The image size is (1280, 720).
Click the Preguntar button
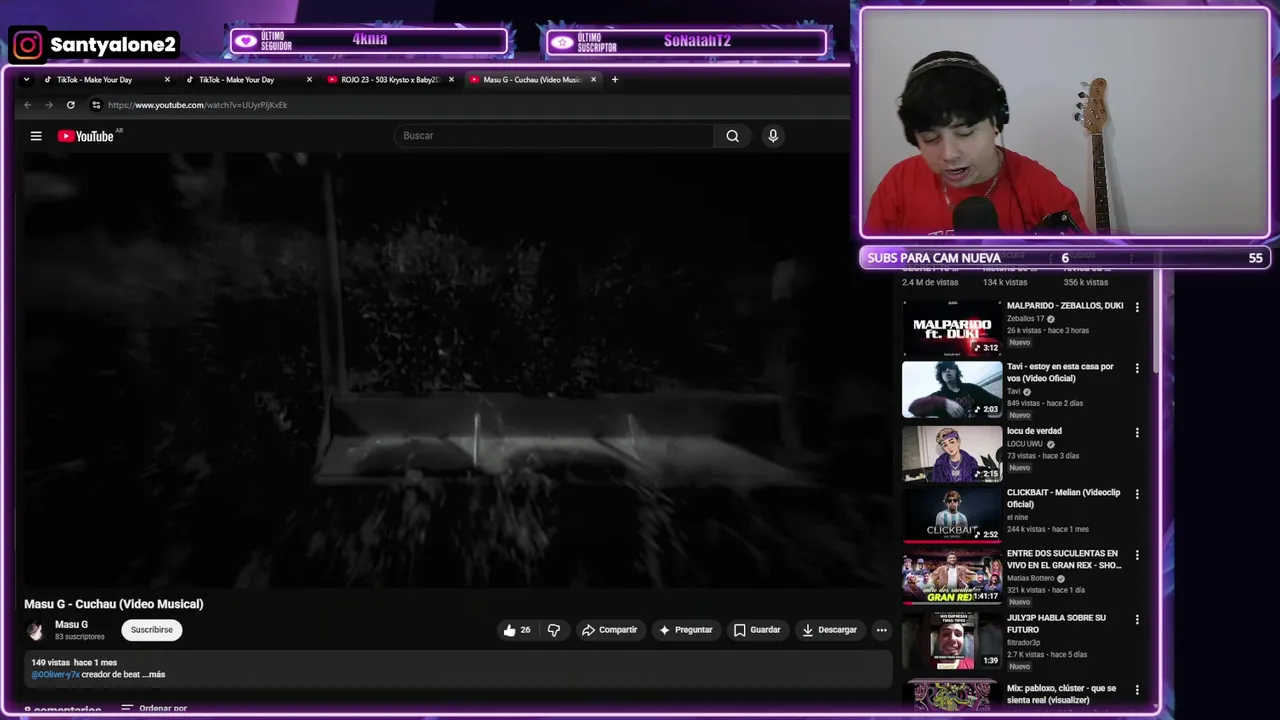tap(686, 630)
